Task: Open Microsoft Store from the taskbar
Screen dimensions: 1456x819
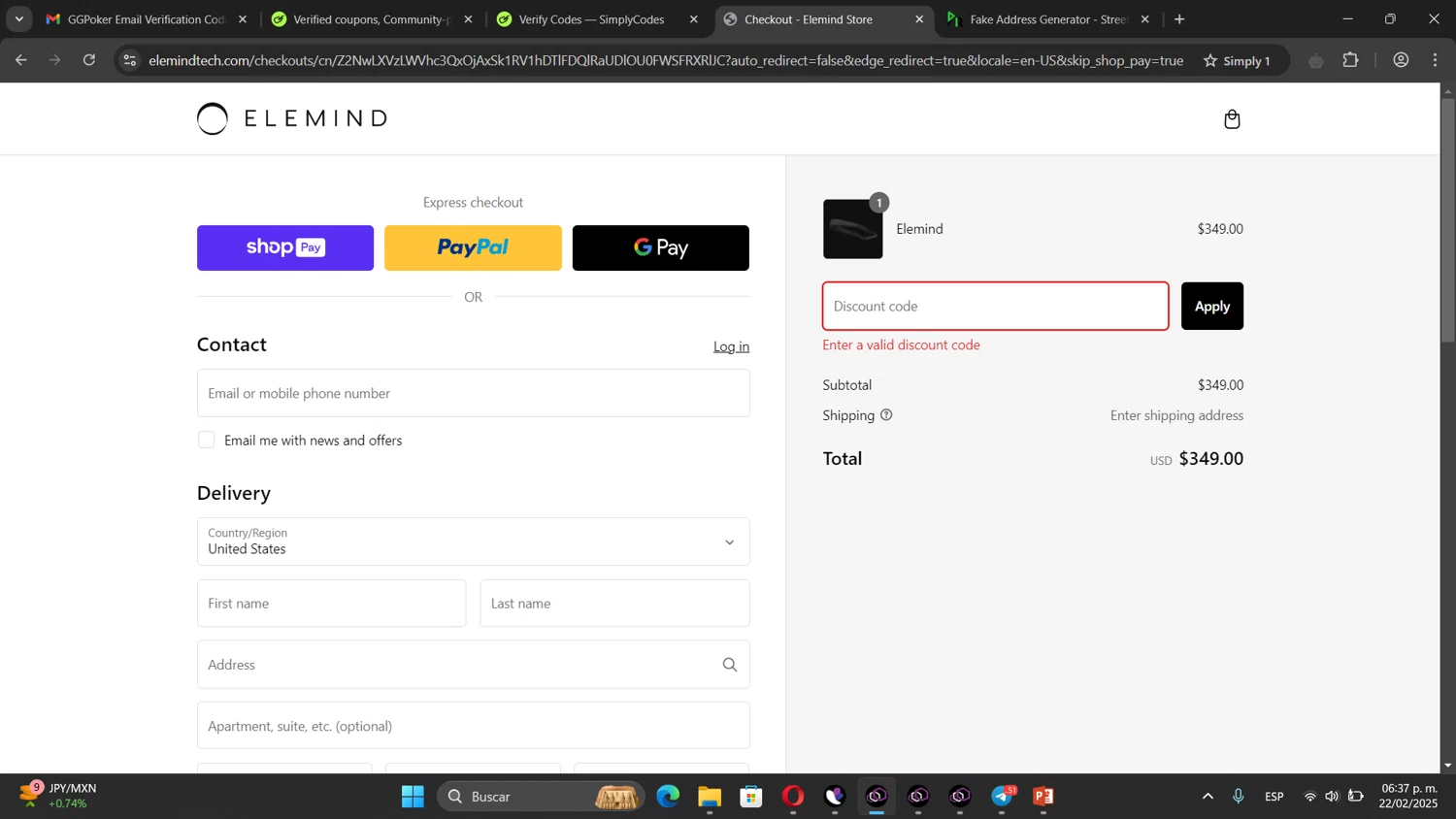Action: click(x=751, y=797)
